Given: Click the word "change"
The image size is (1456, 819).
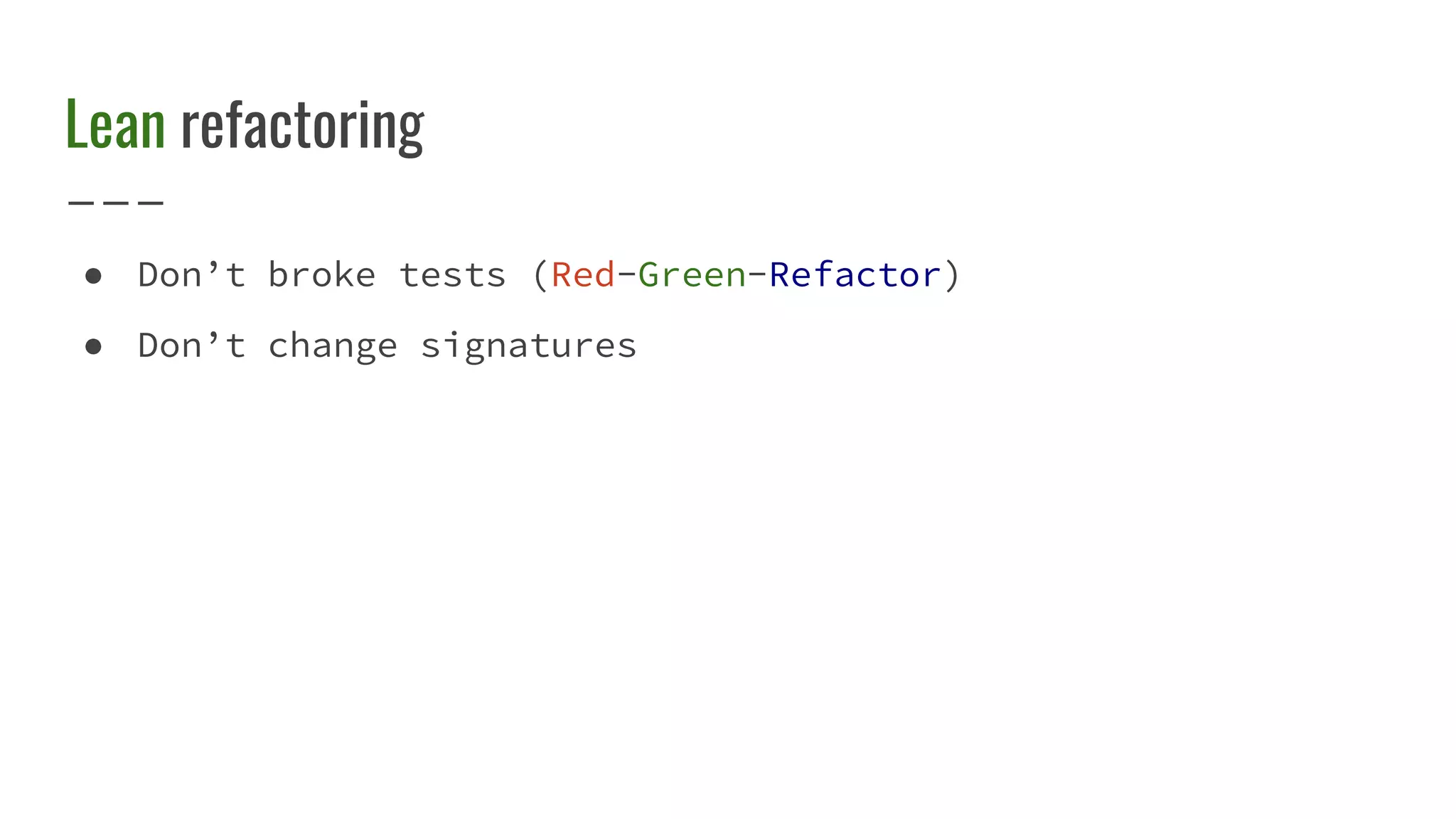Looking at the screenshot, I should coord(332,347).
